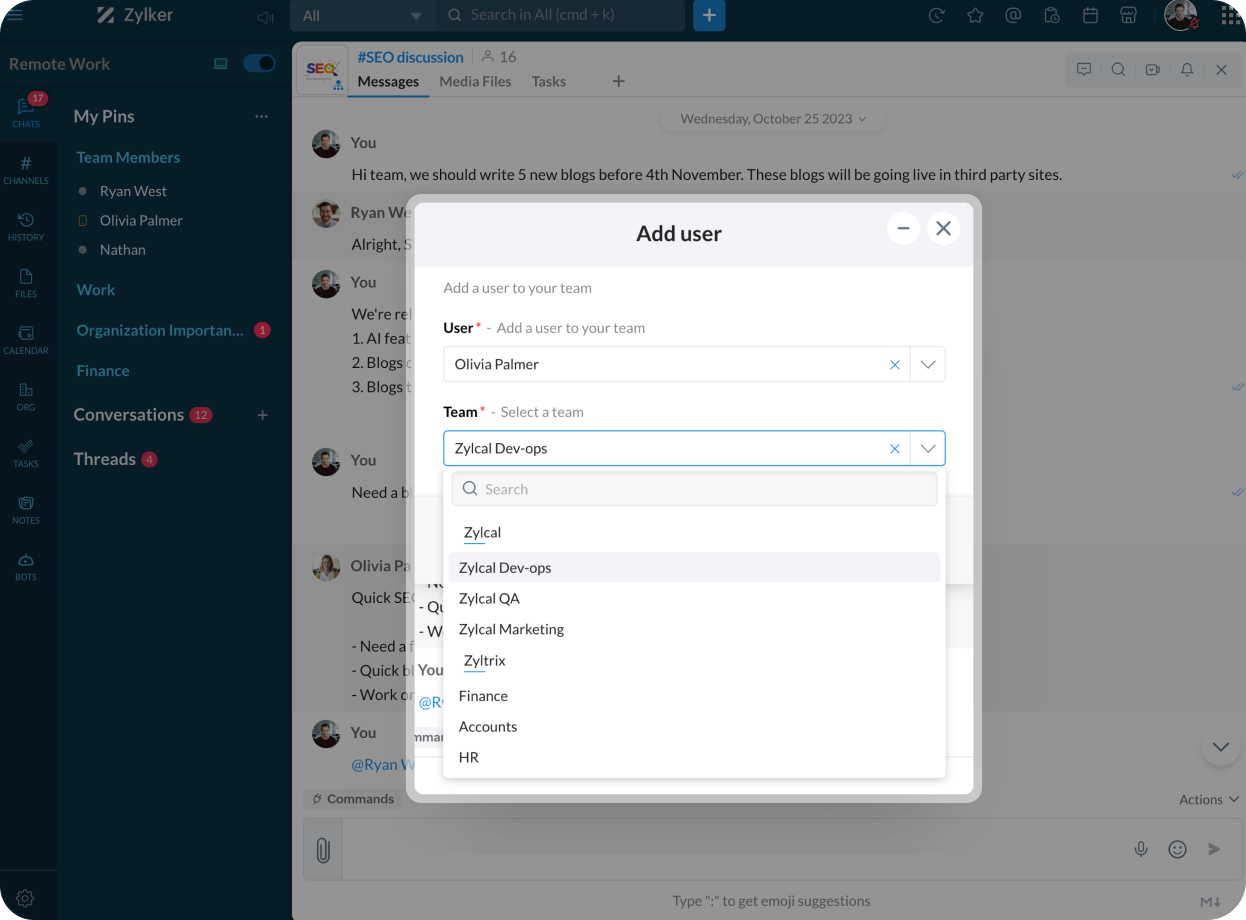Attach a file with the paperclip icon
The width and height of the screenshot is (1246, 920).
[x=323, y=850]
